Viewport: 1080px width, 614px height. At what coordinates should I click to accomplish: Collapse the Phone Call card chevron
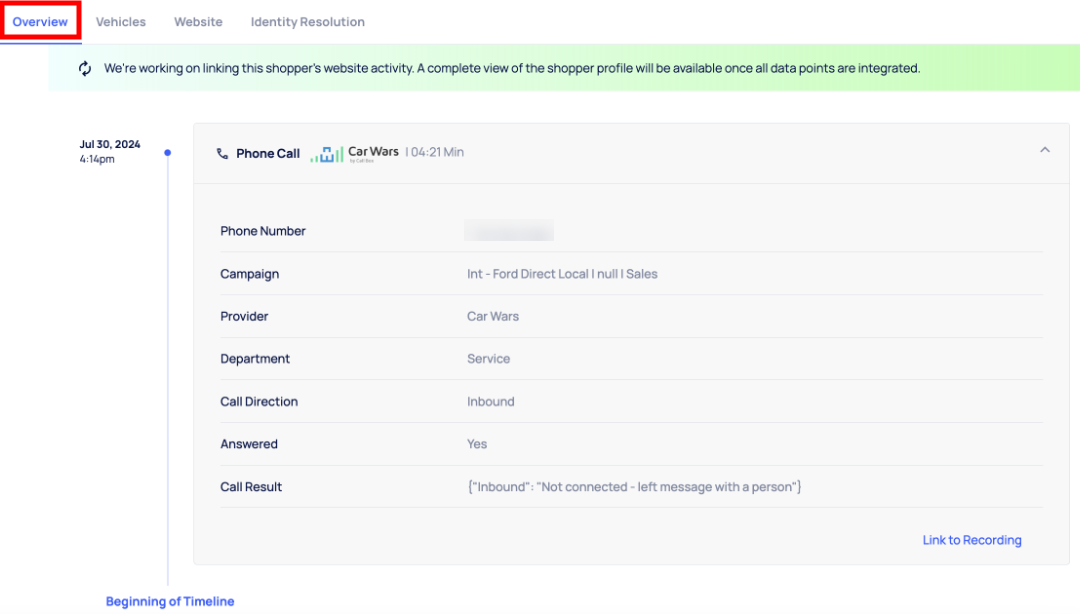(1045, 150)
